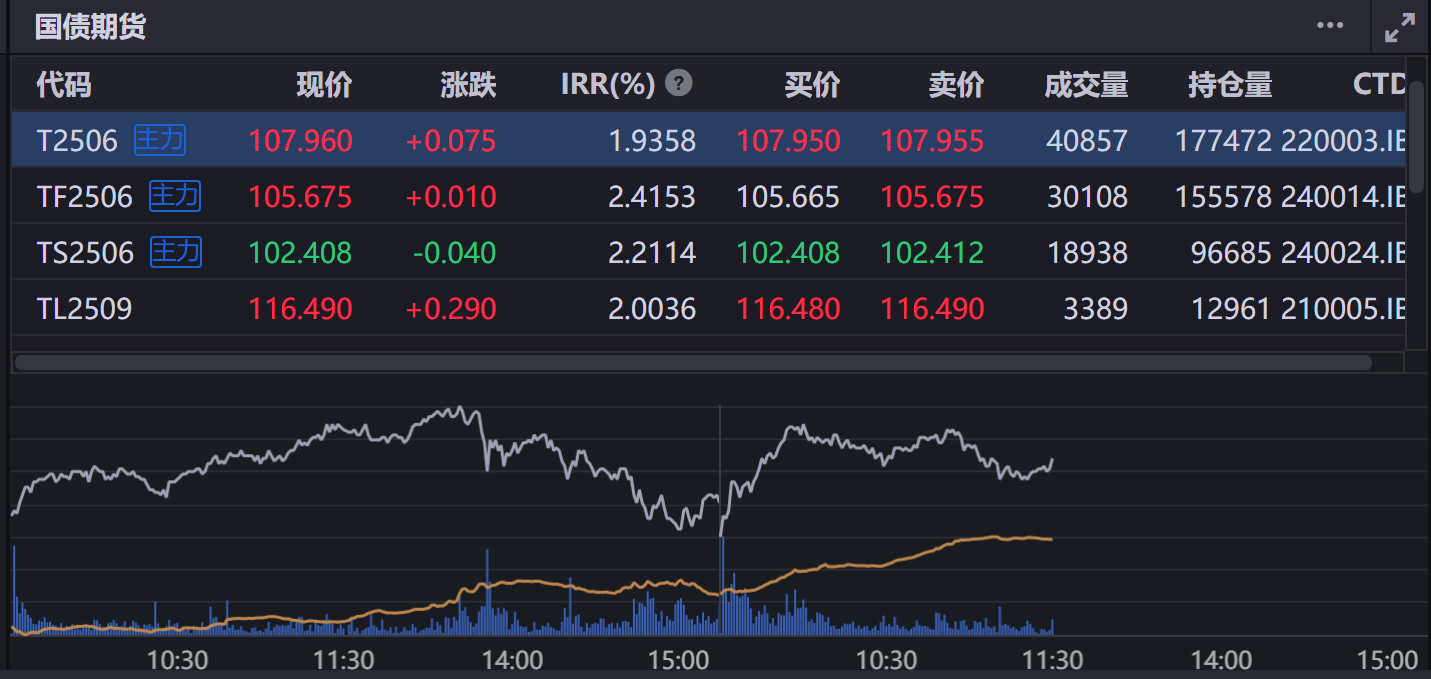Expand the 卖价 column header

[957, 84]
